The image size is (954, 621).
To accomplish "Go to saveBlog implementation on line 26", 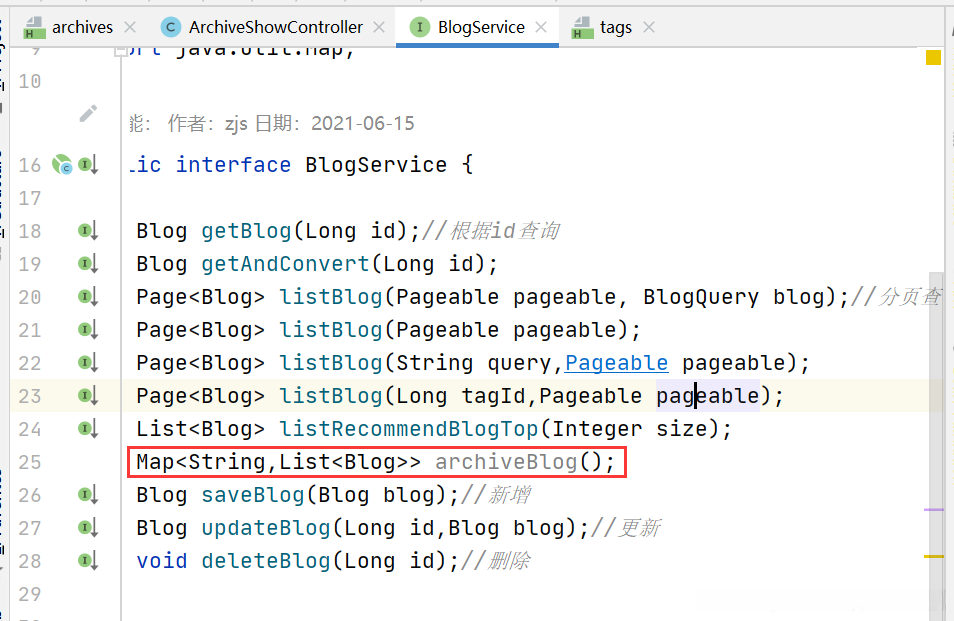I will [x=88, y=495].
